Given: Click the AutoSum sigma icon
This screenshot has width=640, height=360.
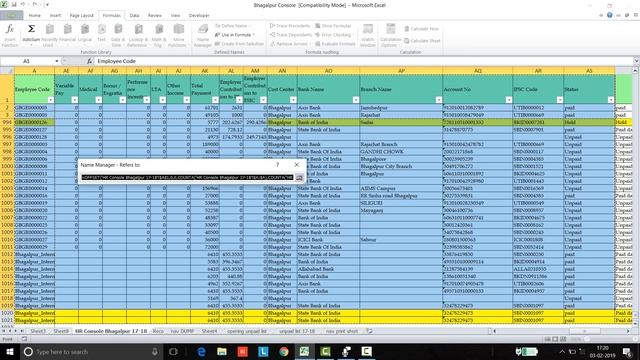Looking at the screenshot, I should pos(31,29).
